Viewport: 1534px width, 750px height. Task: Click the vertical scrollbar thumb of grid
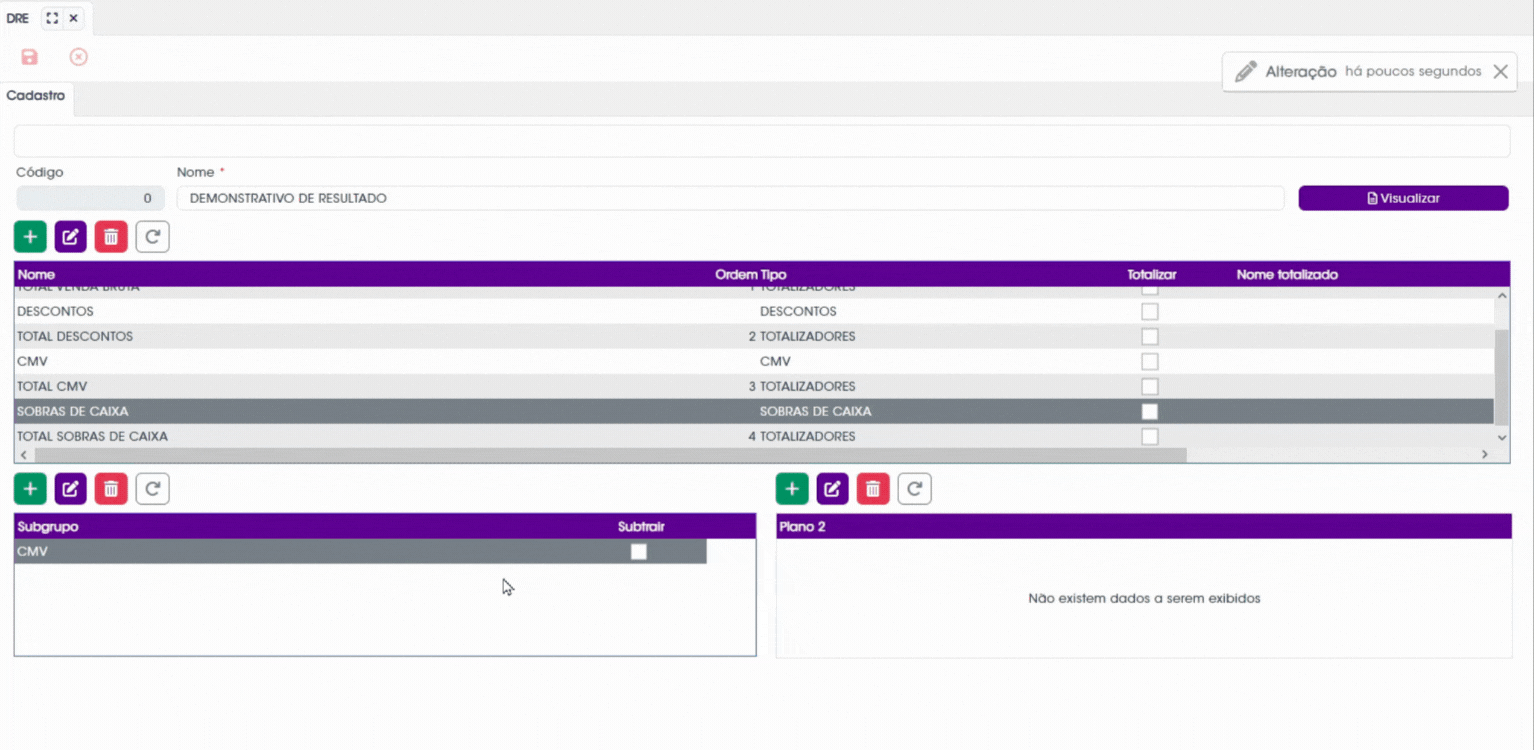click(1501, 376)
